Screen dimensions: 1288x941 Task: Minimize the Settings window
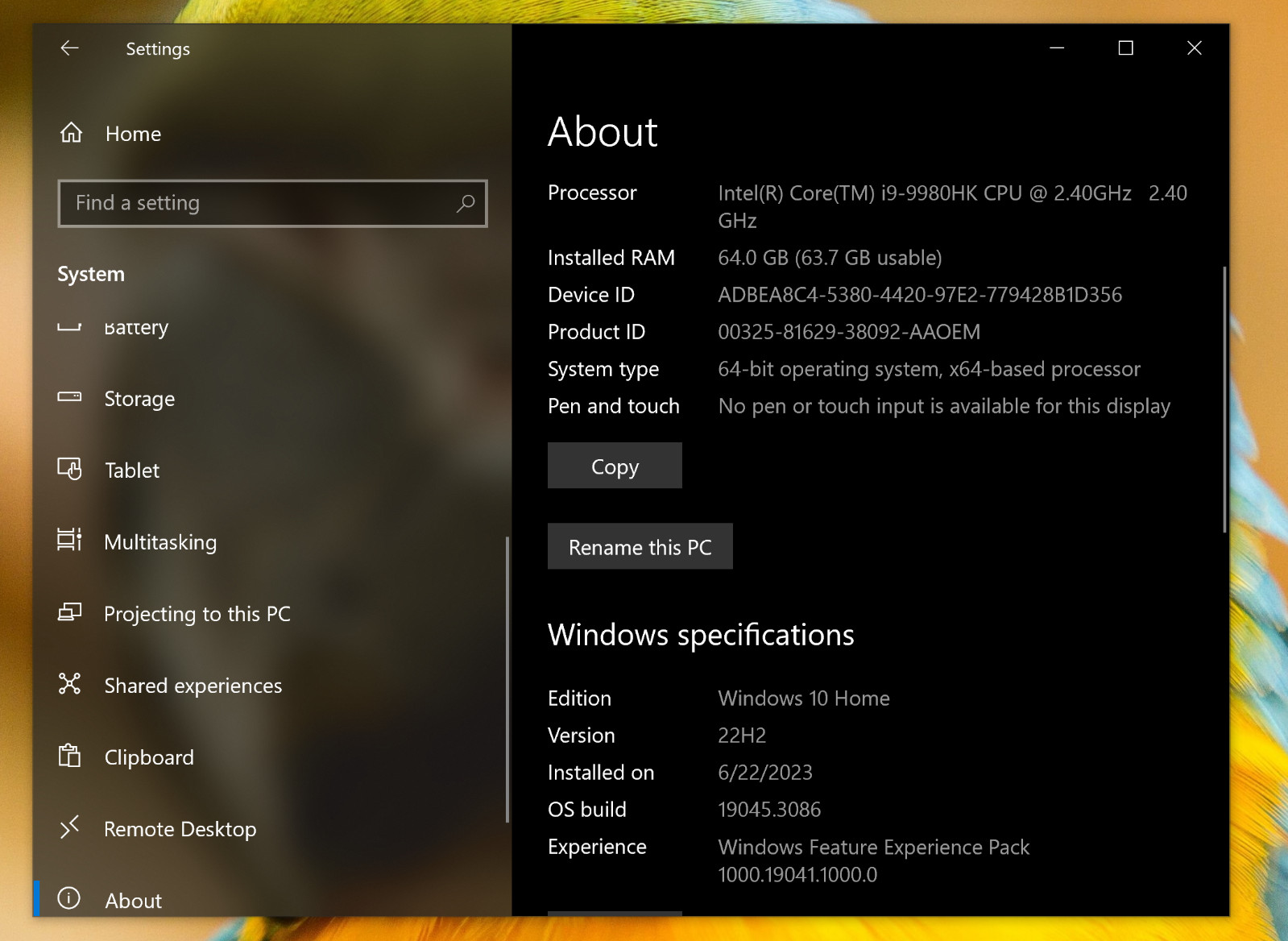pyautogui.click(x=1057, y=48)
